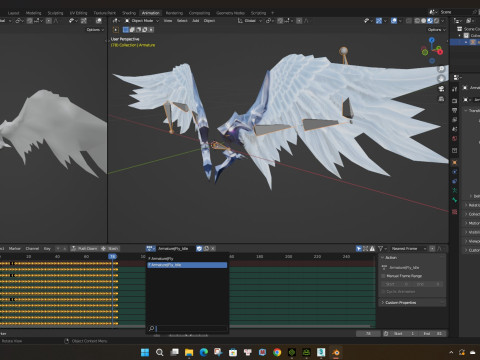Expand the Custom Properties panel in the dope sheet sidebar
This screenshot has width=480, height=360.
coord(412,303)
